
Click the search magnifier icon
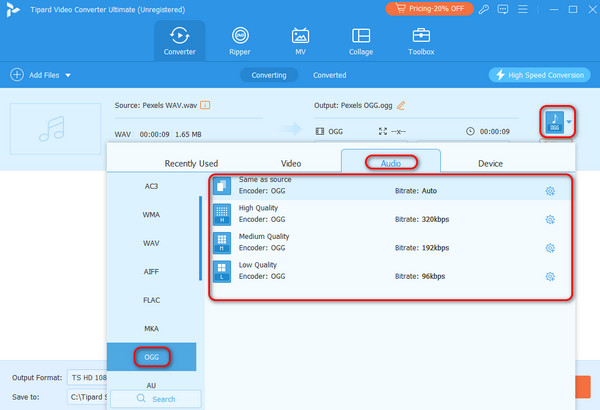coord(141,398)
